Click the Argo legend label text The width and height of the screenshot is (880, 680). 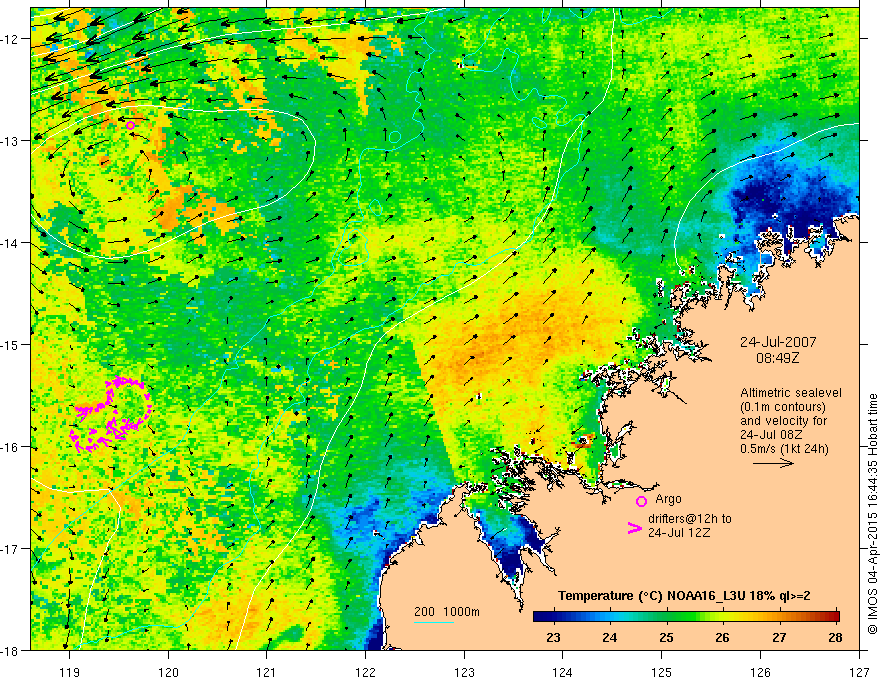(668, 499)
